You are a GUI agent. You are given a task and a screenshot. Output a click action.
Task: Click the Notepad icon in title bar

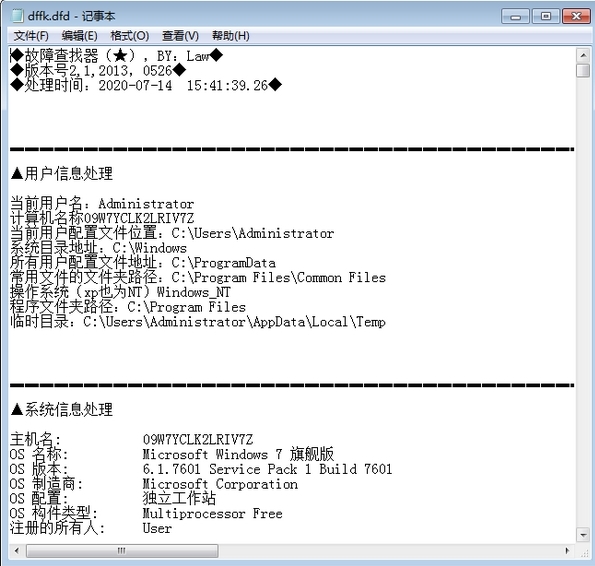click(17, 16)
